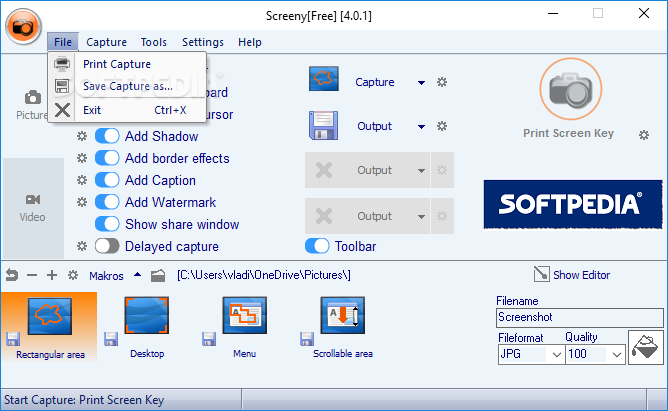Click the X icon beside Exit

[x=63, y=110]
